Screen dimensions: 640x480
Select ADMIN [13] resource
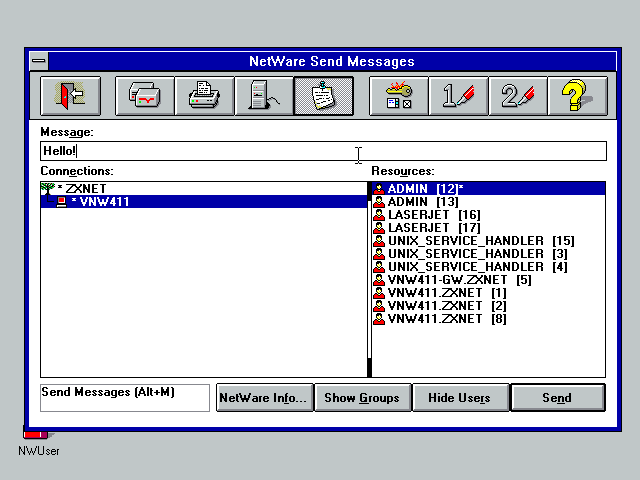[x=489, y=202]
